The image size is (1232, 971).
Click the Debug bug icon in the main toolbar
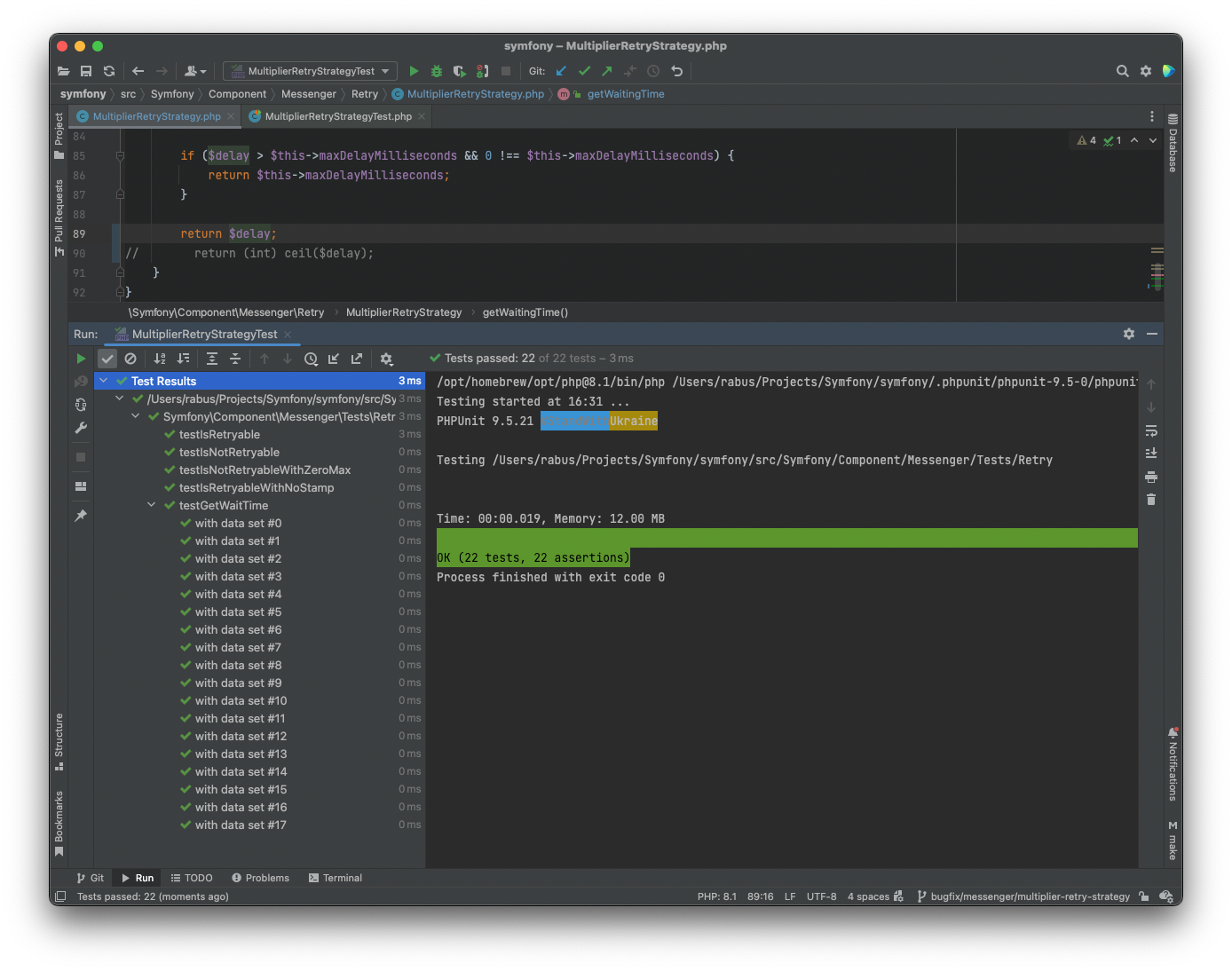436,71
